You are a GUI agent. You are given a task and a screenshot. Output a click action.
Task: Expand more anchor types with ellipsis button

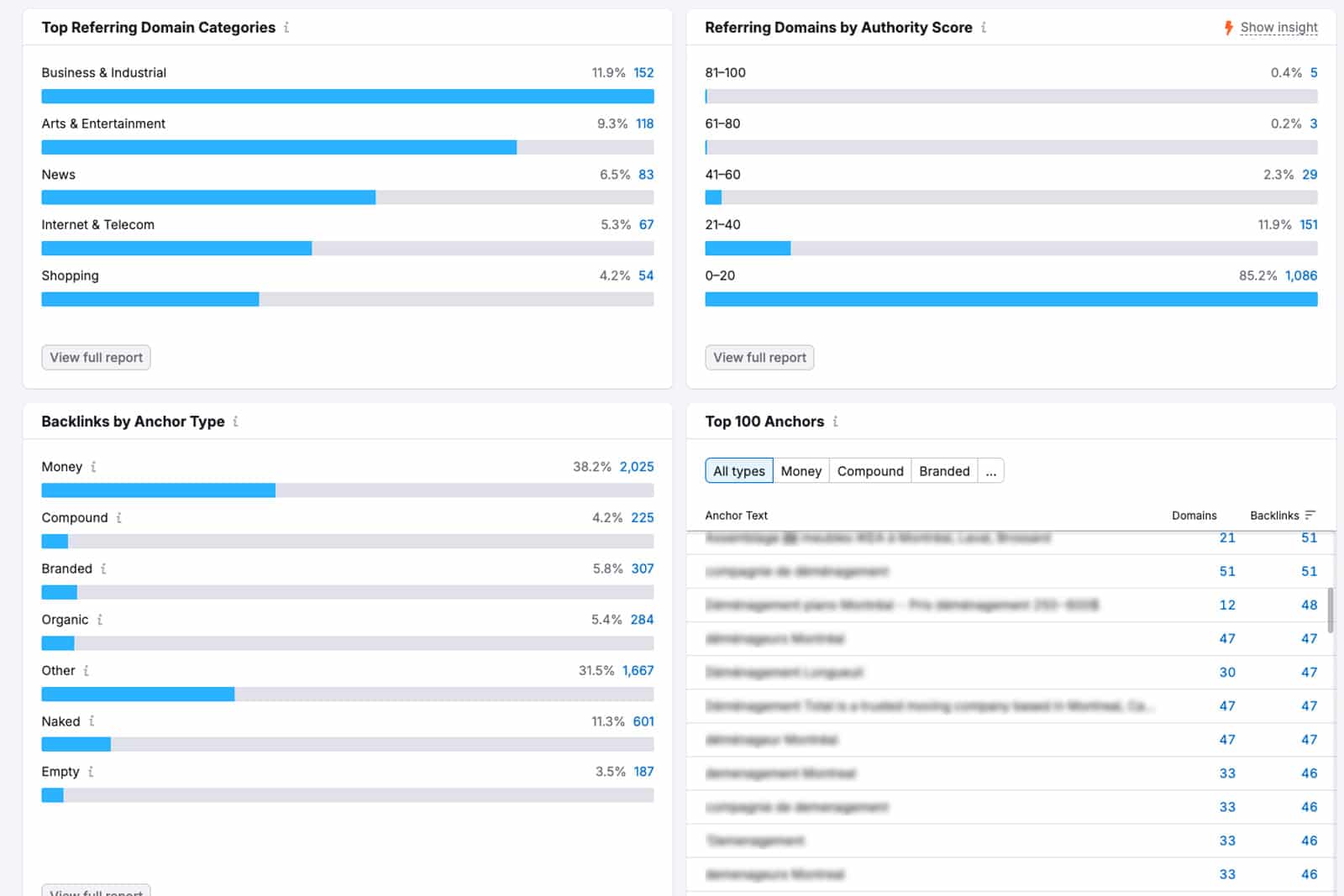click(x=991, y=471)
